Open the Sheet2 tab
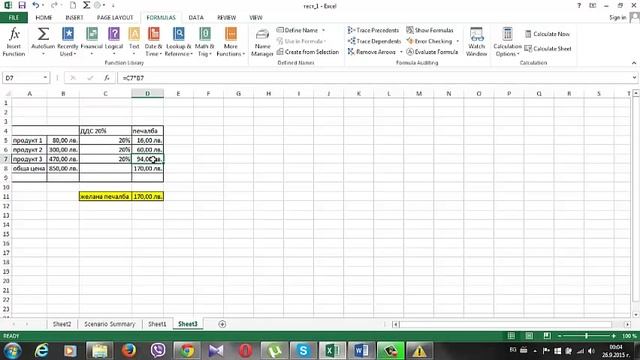 62,324
